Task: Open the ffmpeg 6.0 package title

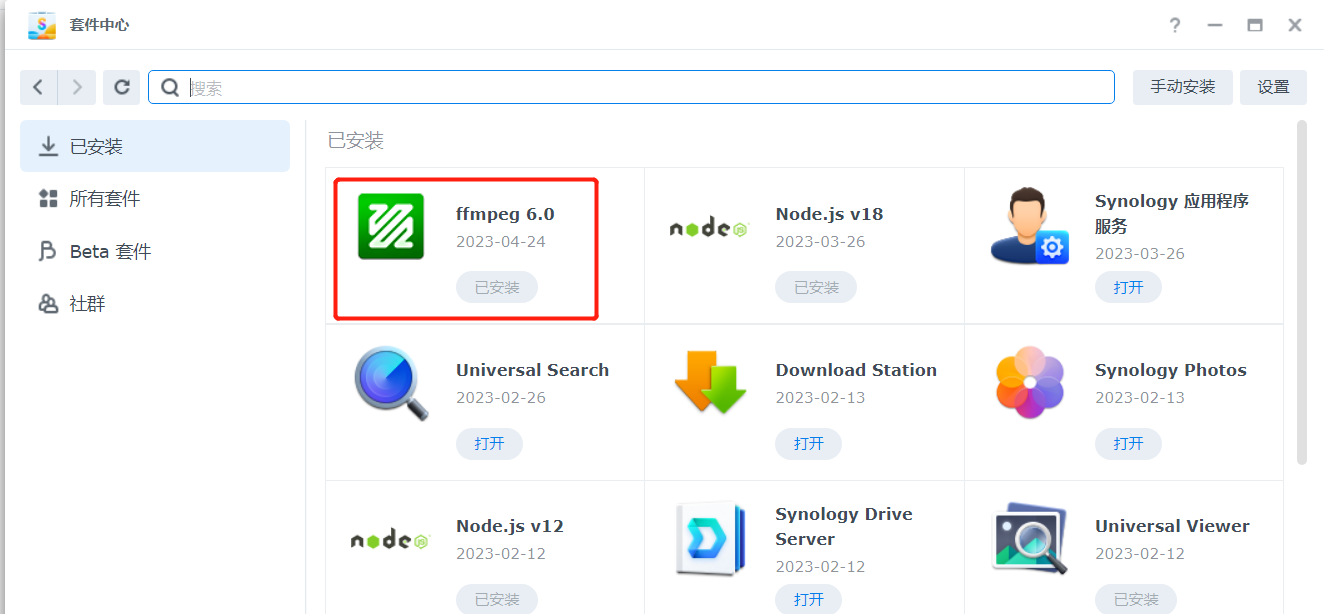Action: 505,214
